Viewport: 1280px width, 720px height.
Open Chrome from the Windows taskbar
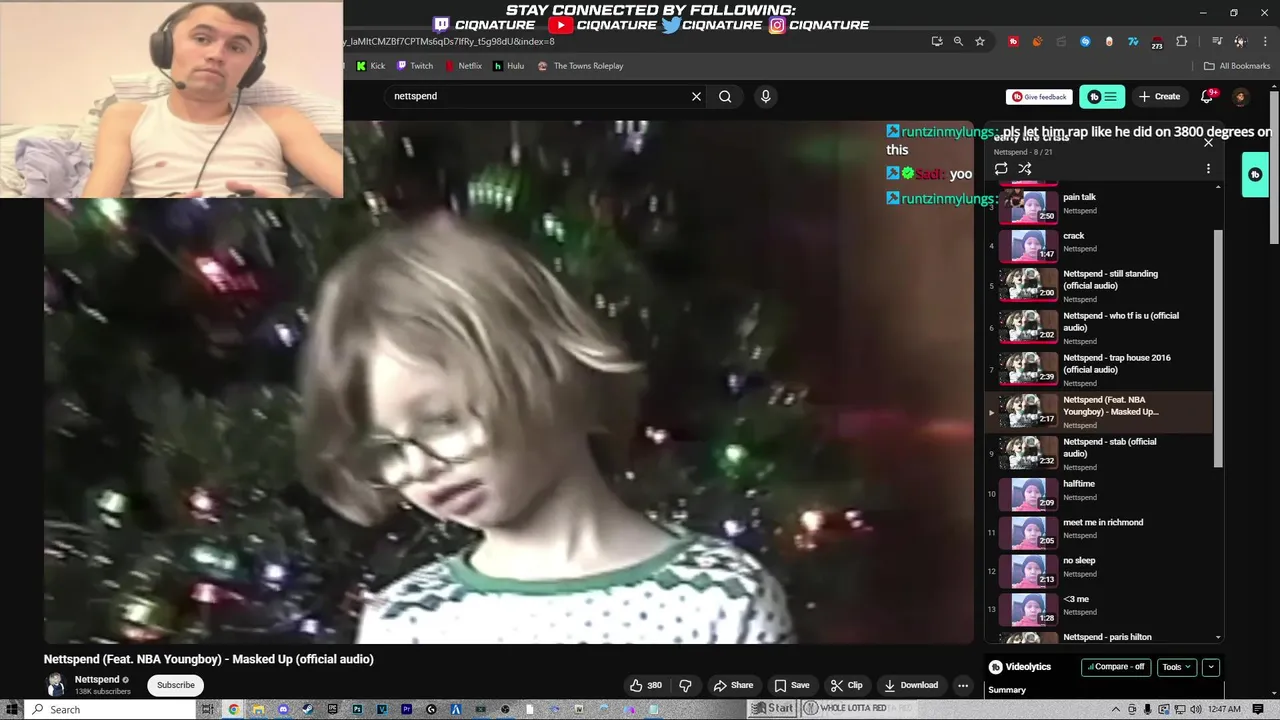[x=233, y=709]
